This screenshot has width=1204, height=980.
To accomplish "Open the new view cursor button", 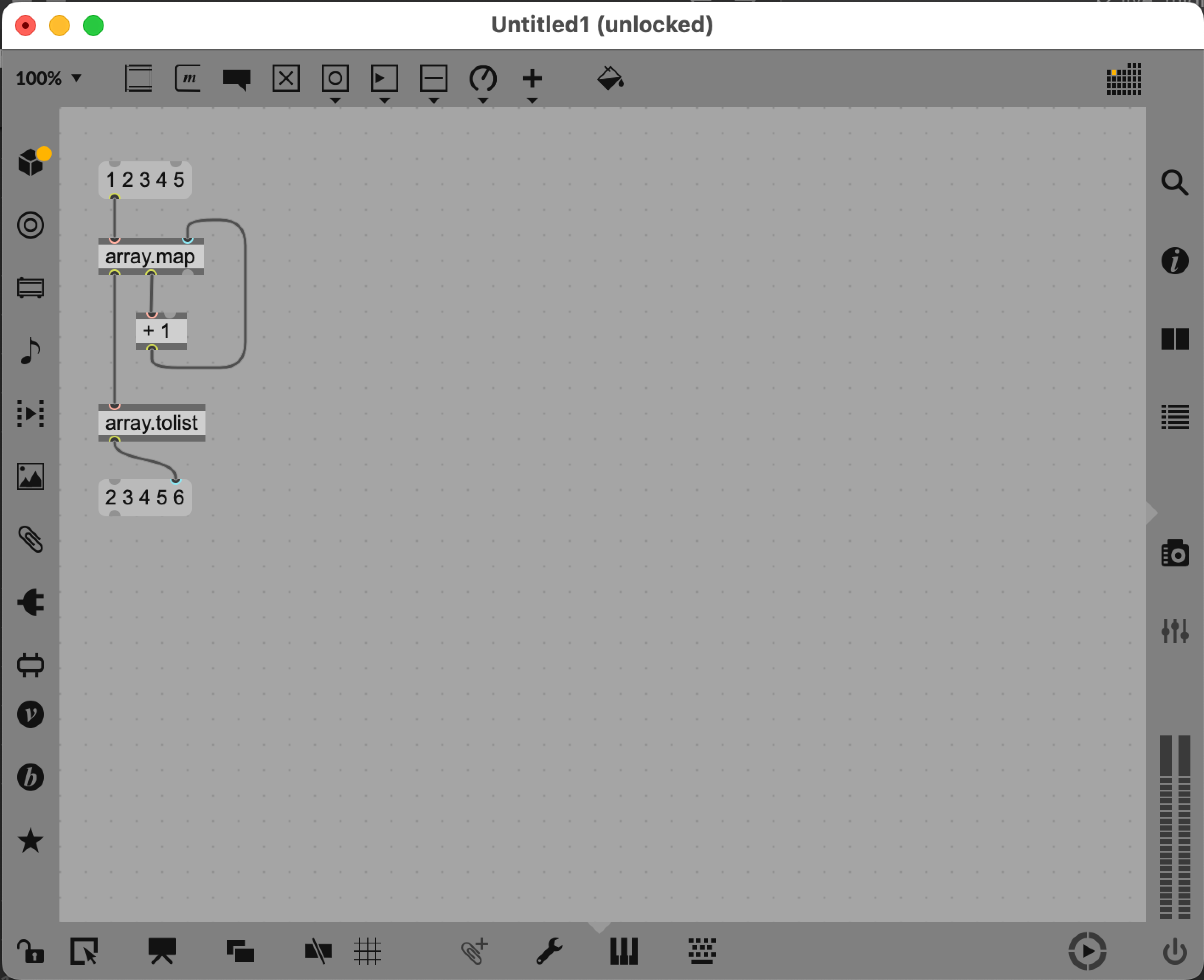I will (84, 951).
